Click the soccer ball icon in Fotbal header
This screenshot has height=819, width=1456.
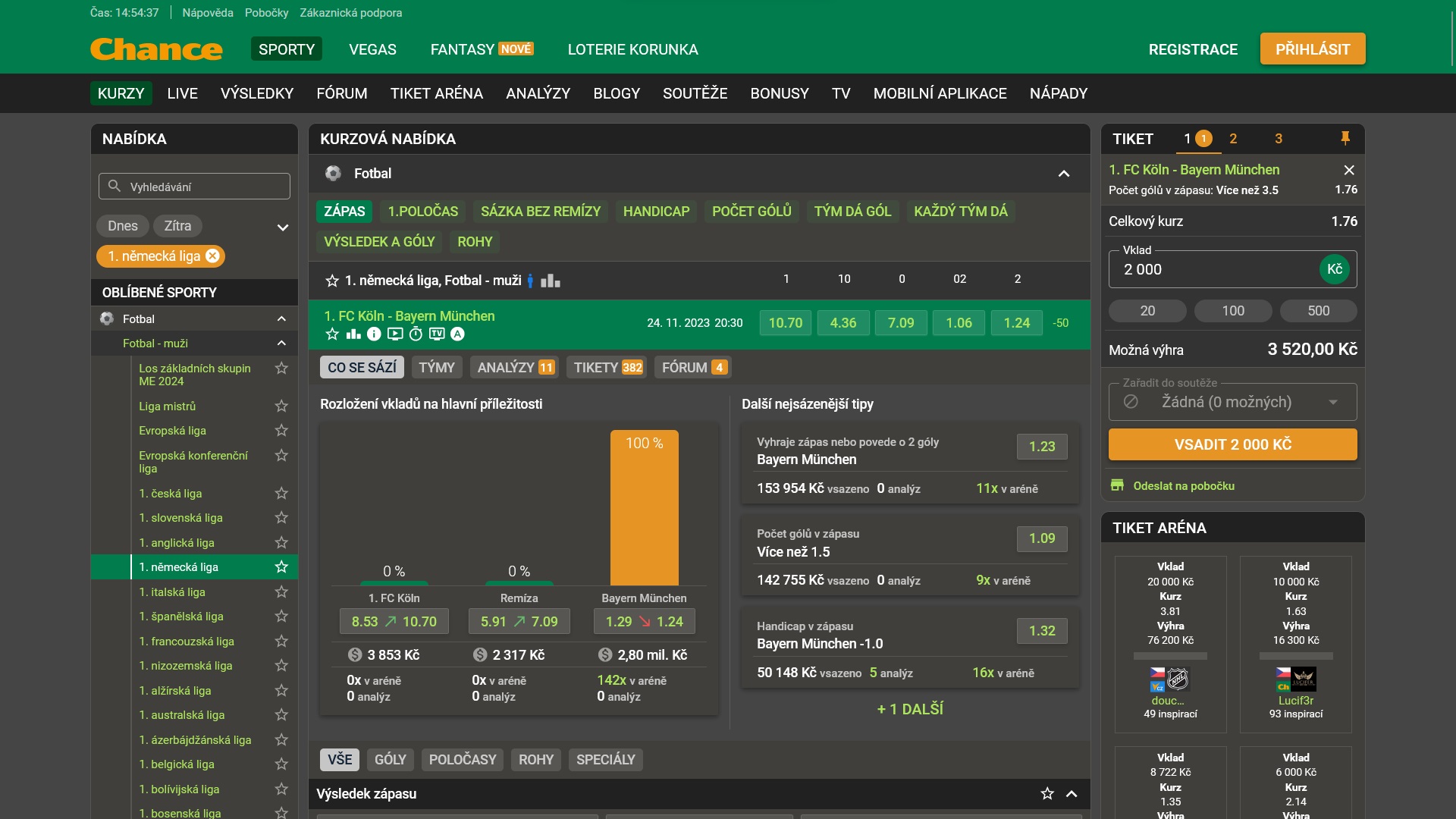(333, 173)
